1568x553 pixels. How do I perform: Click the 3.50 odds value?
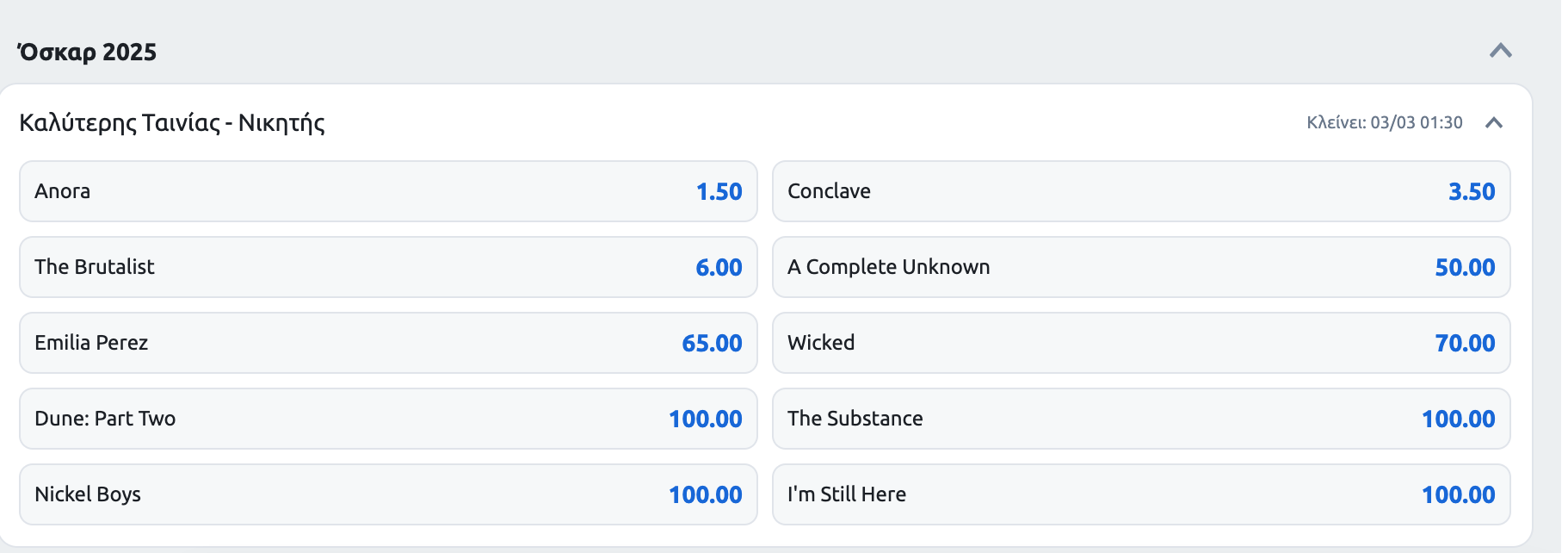tap(1471, 191)
